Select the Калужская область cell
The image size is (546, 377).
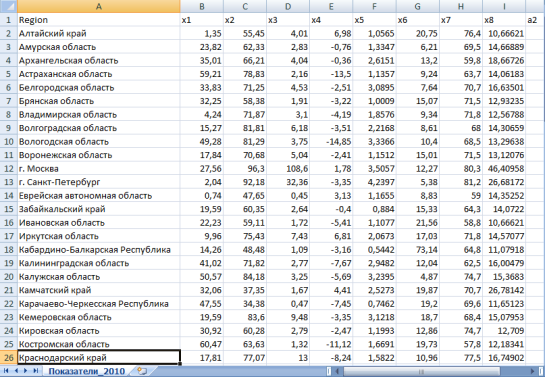(x=99, y=277)
